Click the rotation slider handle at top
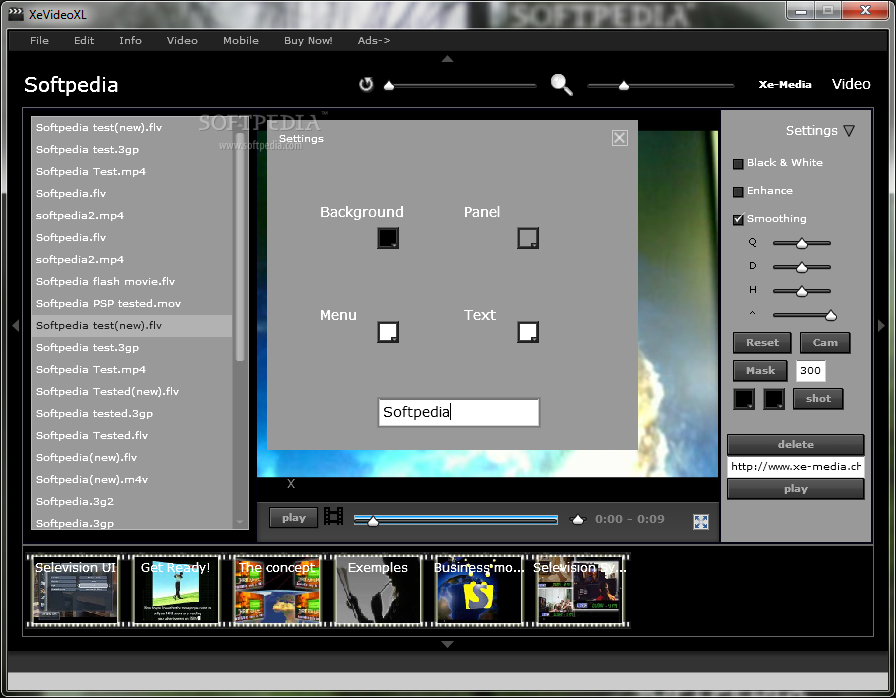The height and width of the screenshot is (698, 896). (389, 86)
